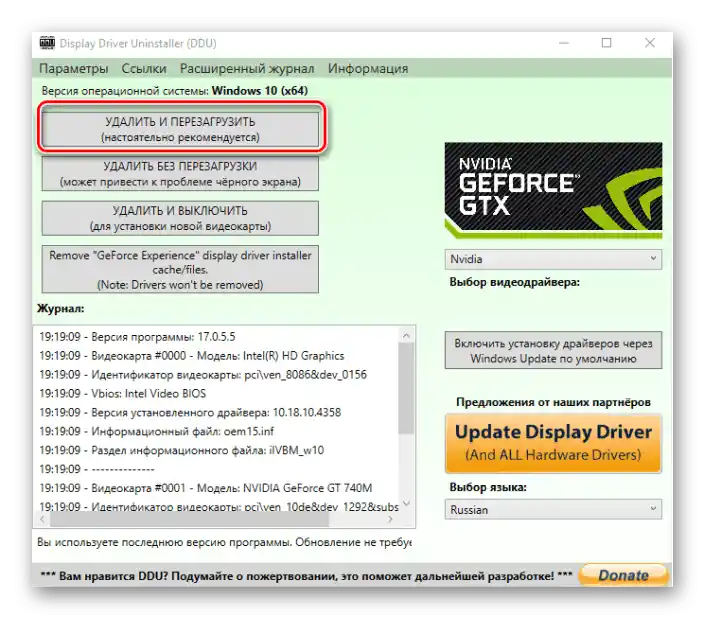This screenshot has height=619, width=705.
Task: Select log line 'Модель: Intel(R) HD Graphics'
Action: click(192, 356)
